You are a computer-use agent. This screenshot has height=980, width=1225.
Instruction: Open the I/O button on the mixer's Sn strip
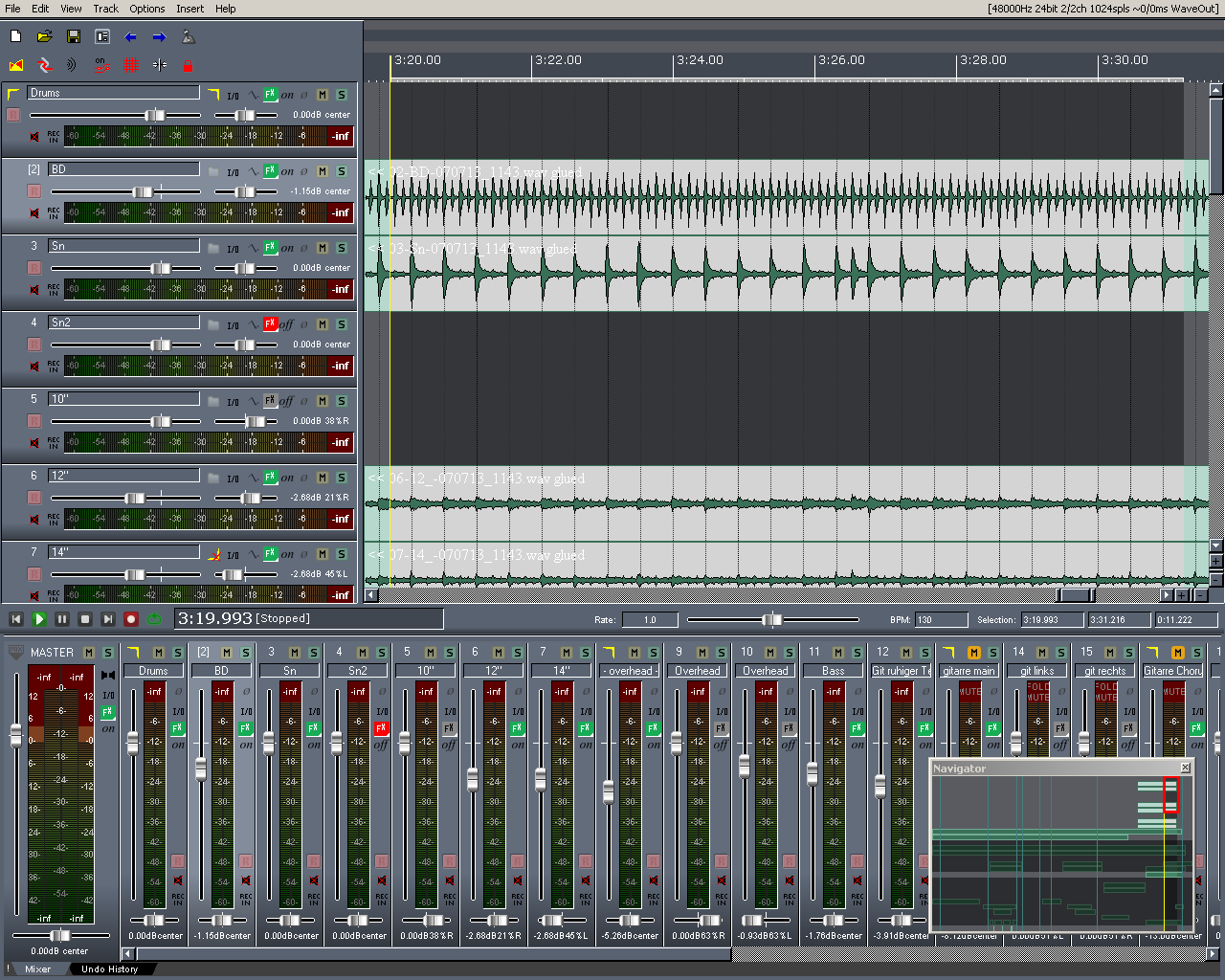pyautogui.click(x=314, y=712)
